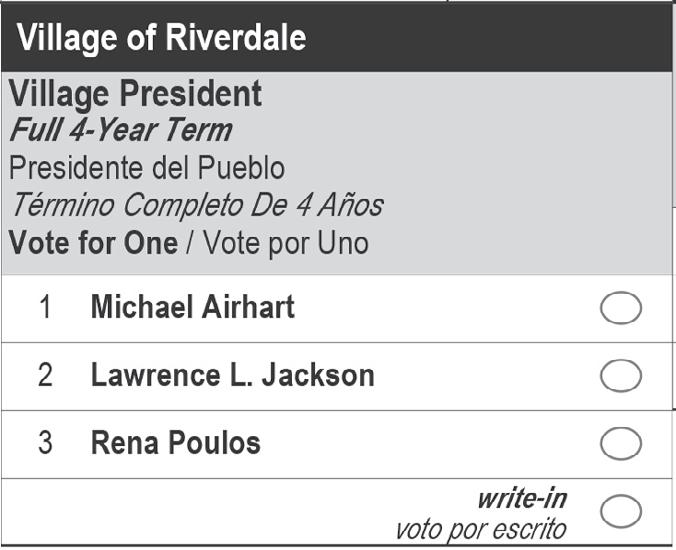Click the Presidente del Pueblo text
Viewport: 676px width, 550px height.
click(x=147, y=167)
